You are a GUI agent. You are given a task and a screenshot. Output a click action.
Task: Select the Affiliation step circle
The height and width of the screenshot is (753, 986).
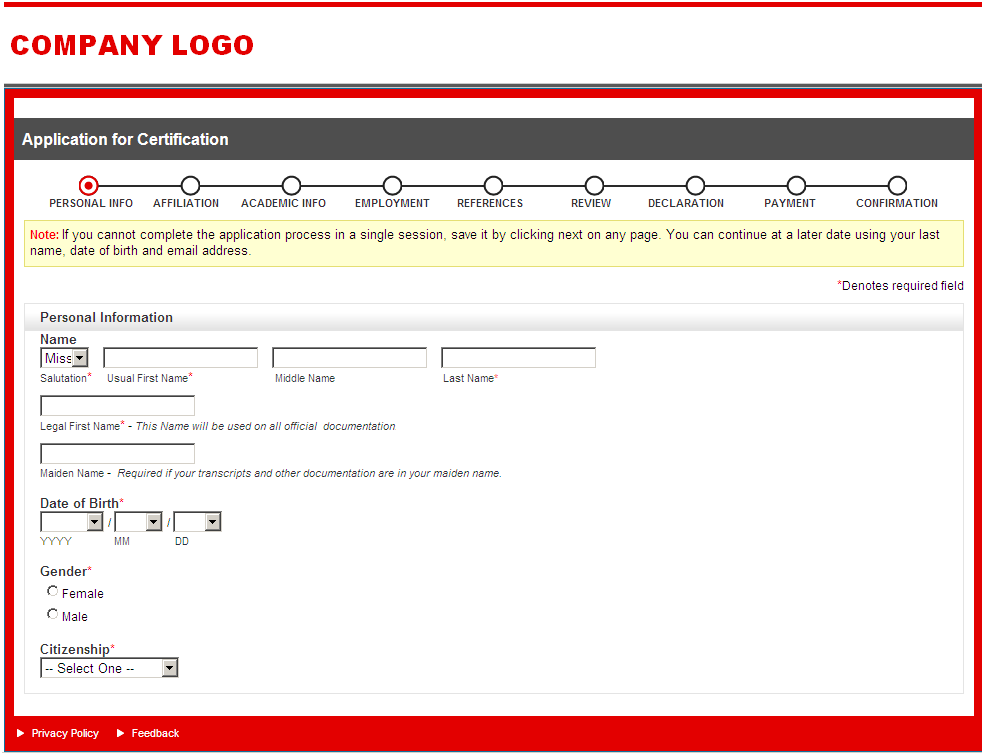[190, 185]
